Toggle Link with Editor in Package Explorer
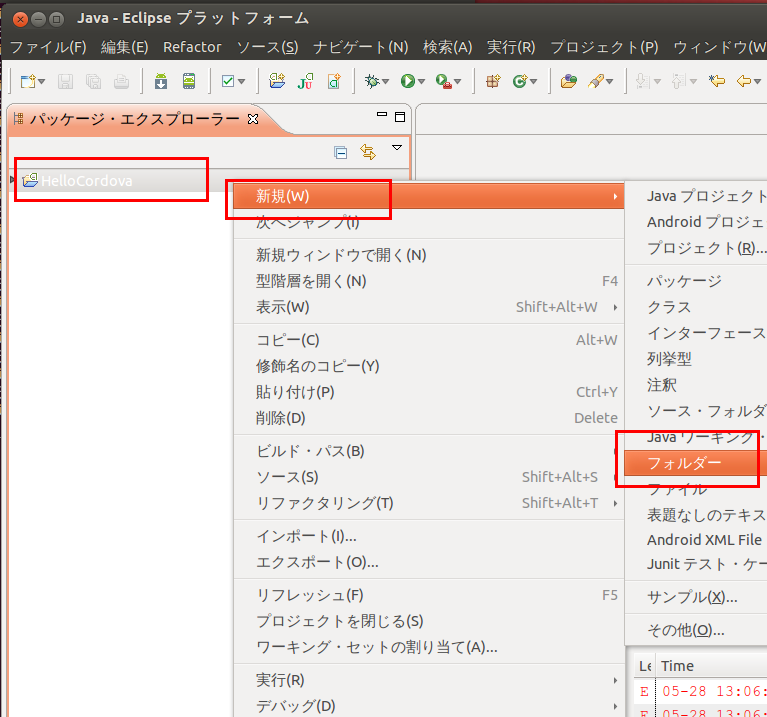The width and height of the screenshot is (767, 717). 368,152
